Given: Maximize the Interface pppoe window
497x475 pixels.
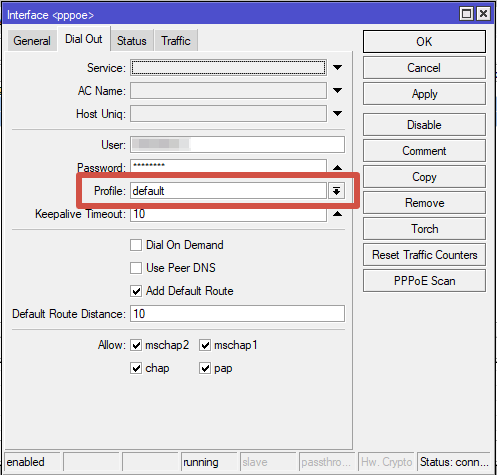Looking at the screenshot, I should pyautogui.click(x=466, y=14).
